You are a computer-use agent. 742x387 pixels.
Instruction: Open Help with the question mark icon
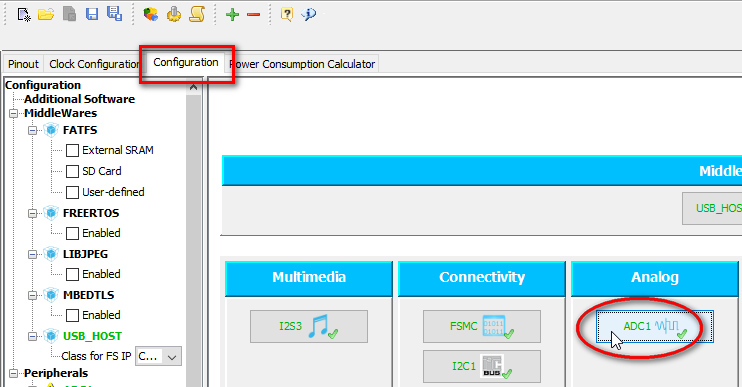click(x=287, y=14)
